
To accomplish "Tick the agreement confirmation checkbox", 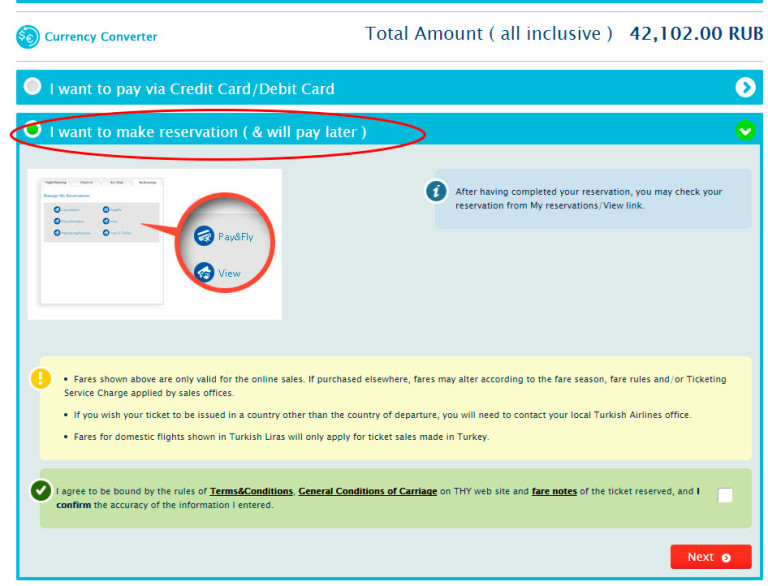I will coord(725,495).
